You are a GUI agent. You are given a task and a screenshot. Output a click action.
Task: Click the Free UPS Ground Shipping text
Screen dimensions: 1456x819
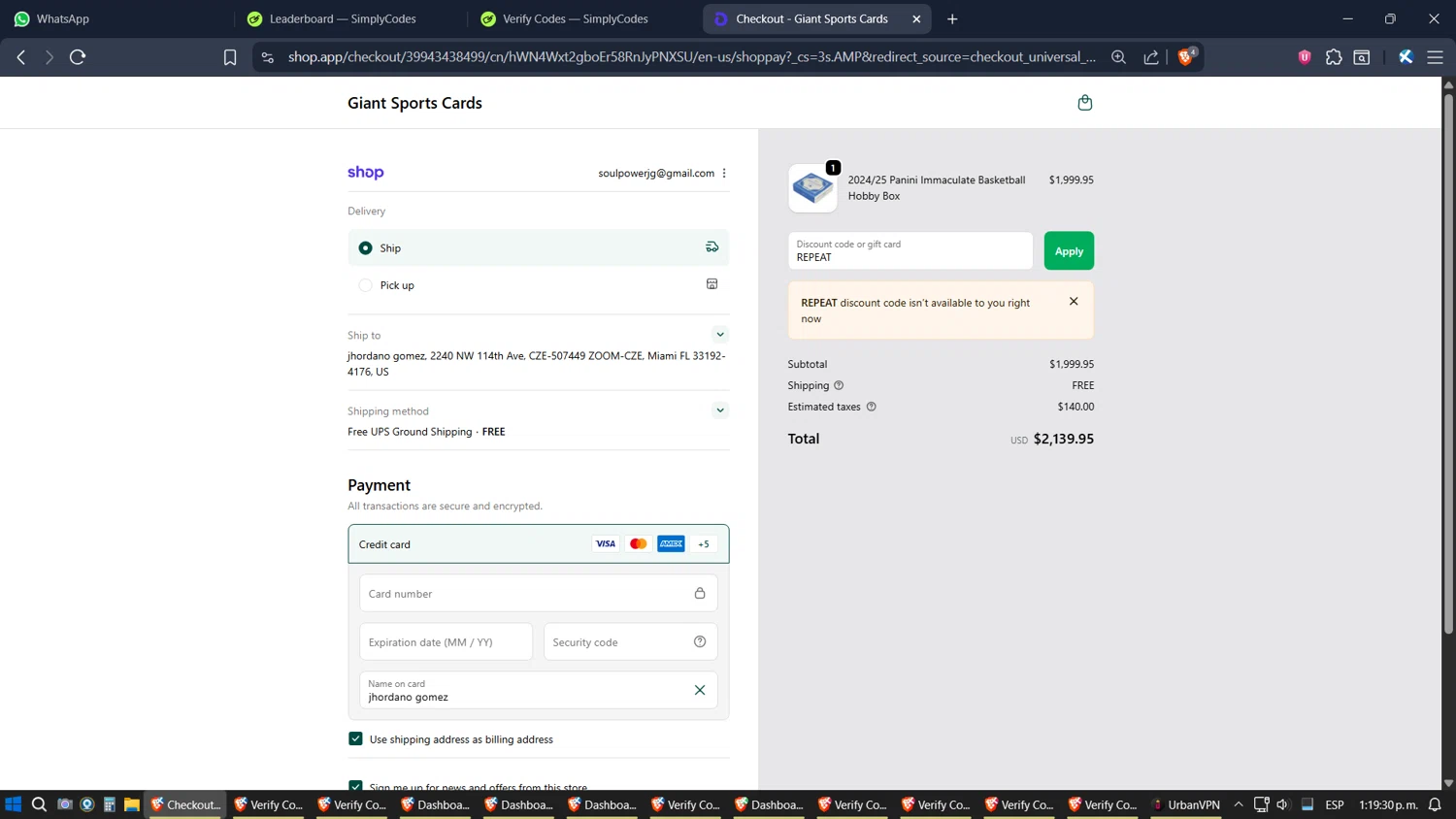coord(410,432)
